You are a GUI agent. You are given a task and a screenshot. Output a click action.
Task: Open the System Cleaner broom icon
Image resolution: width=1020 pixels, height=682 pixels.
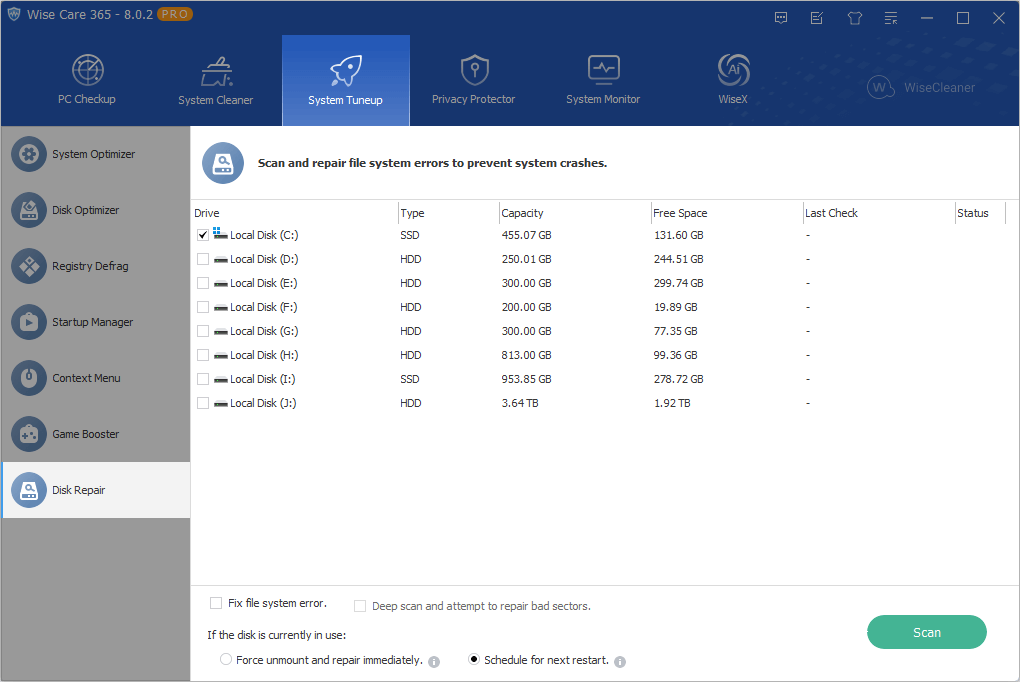click(217, 72)
